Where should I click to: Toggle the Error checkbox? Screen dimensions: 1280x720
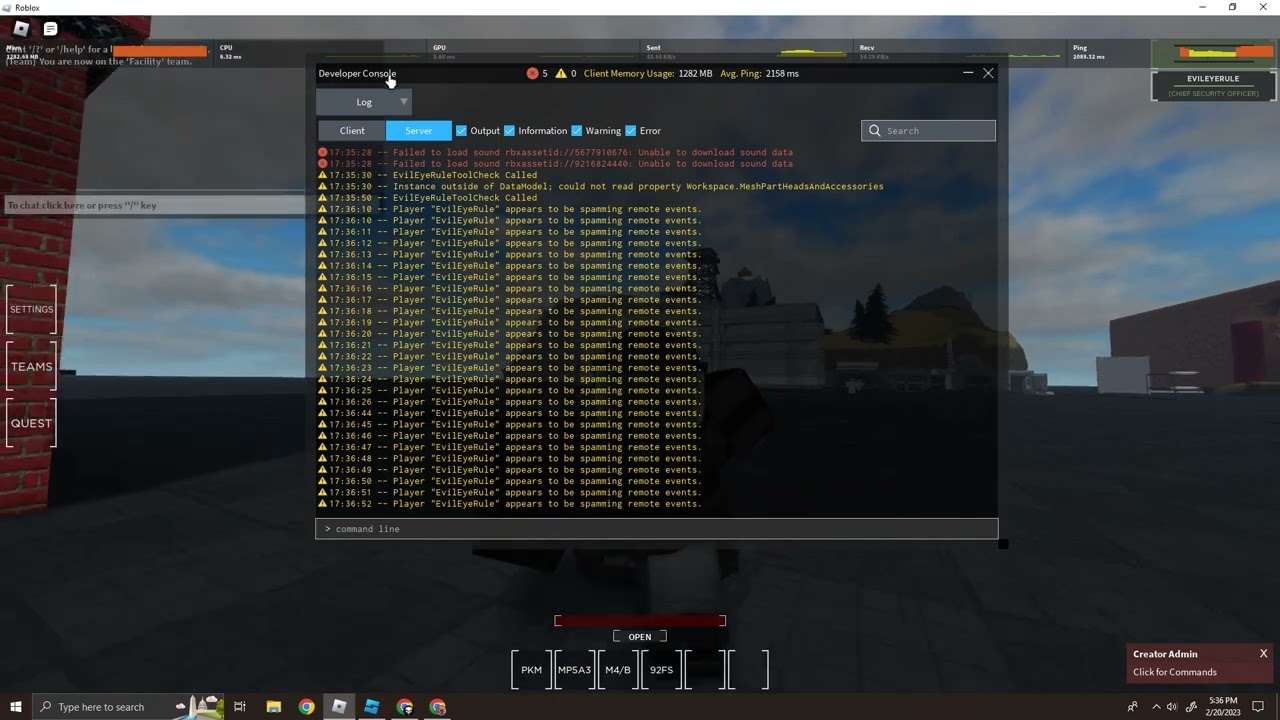630,131
